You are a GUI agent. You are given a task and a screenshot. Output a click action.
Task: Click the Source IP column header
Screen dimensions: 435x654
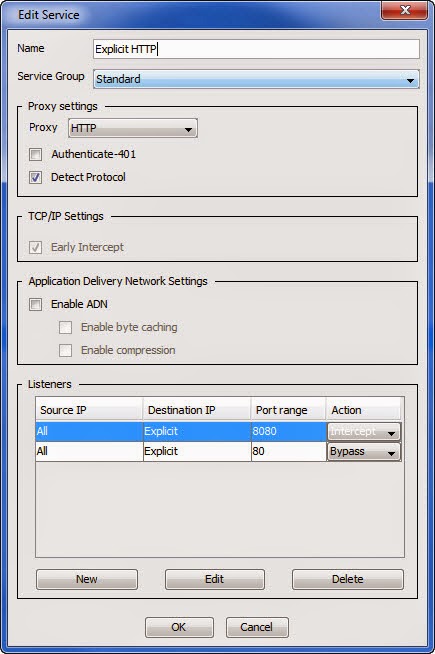(x=89, y=410)
